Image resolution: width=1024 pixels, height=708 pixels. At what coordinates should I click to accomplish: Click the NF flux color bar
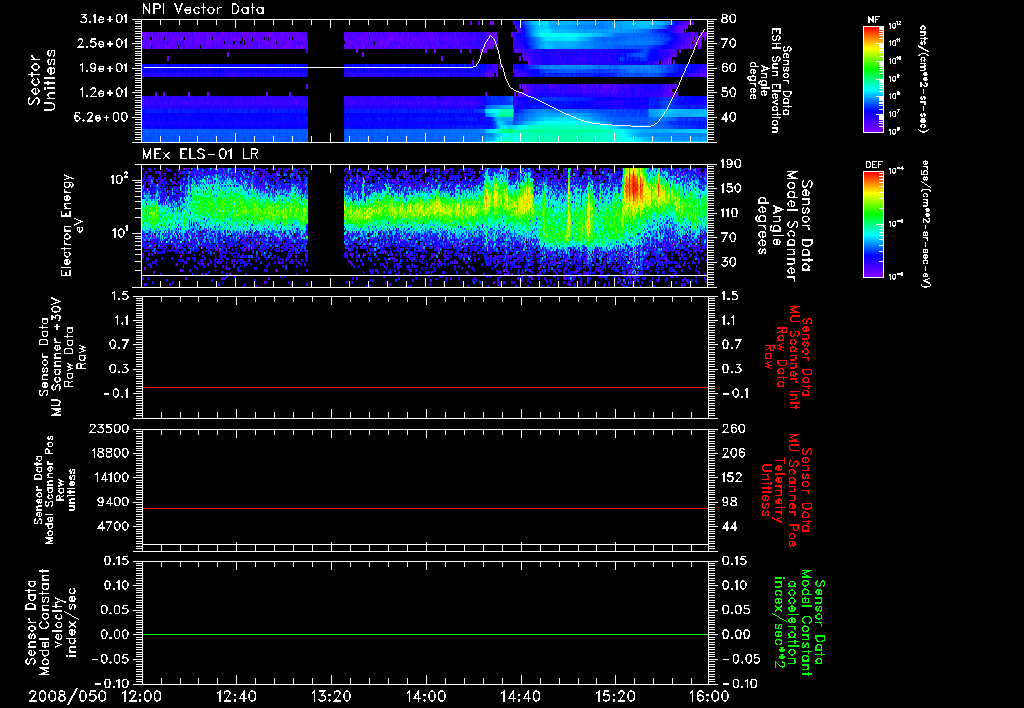click(x=873, y=78)
